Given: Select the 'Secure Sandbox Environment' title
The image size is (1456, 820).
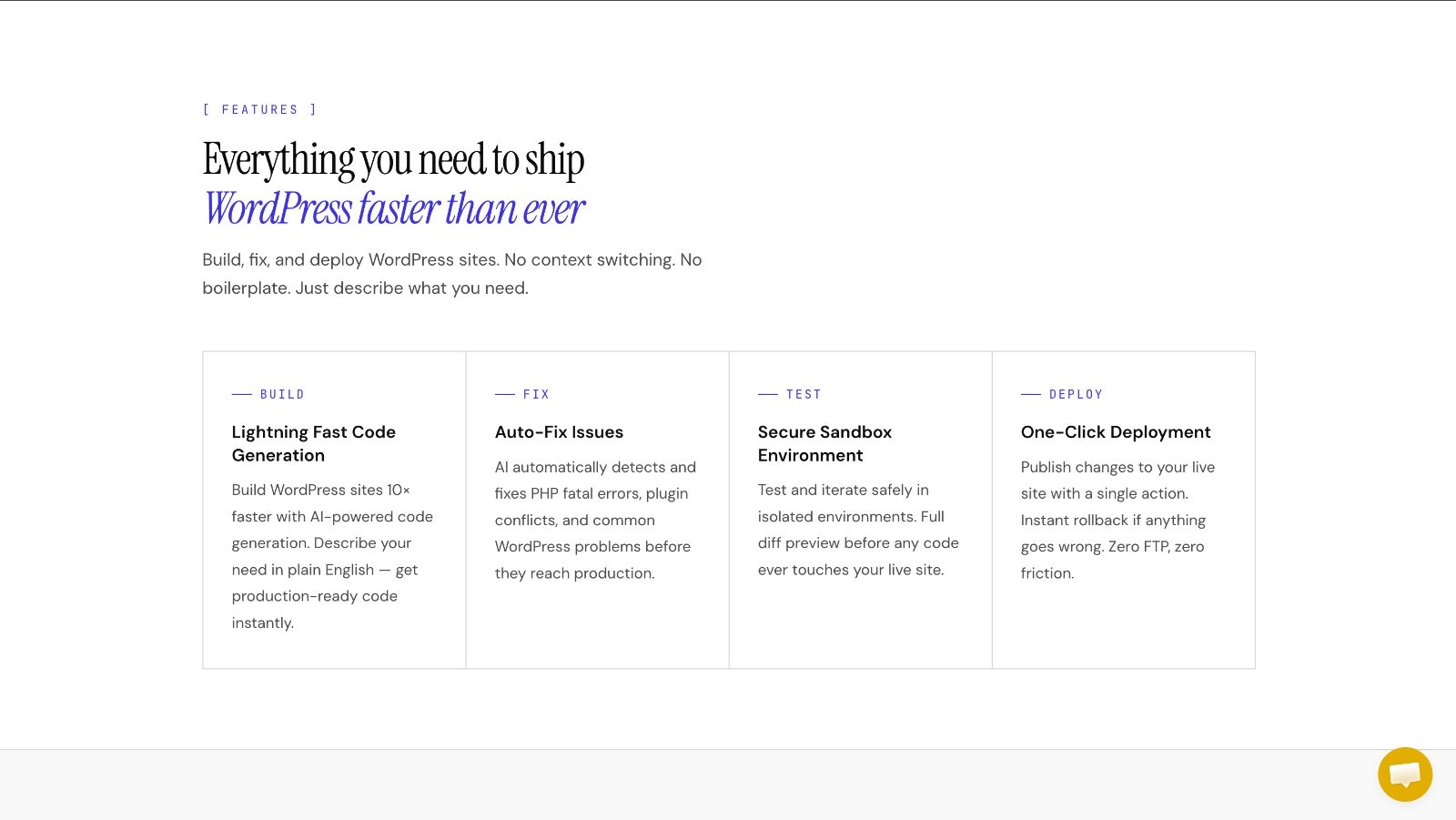Looking at the screenshot, I should point(824,443).
